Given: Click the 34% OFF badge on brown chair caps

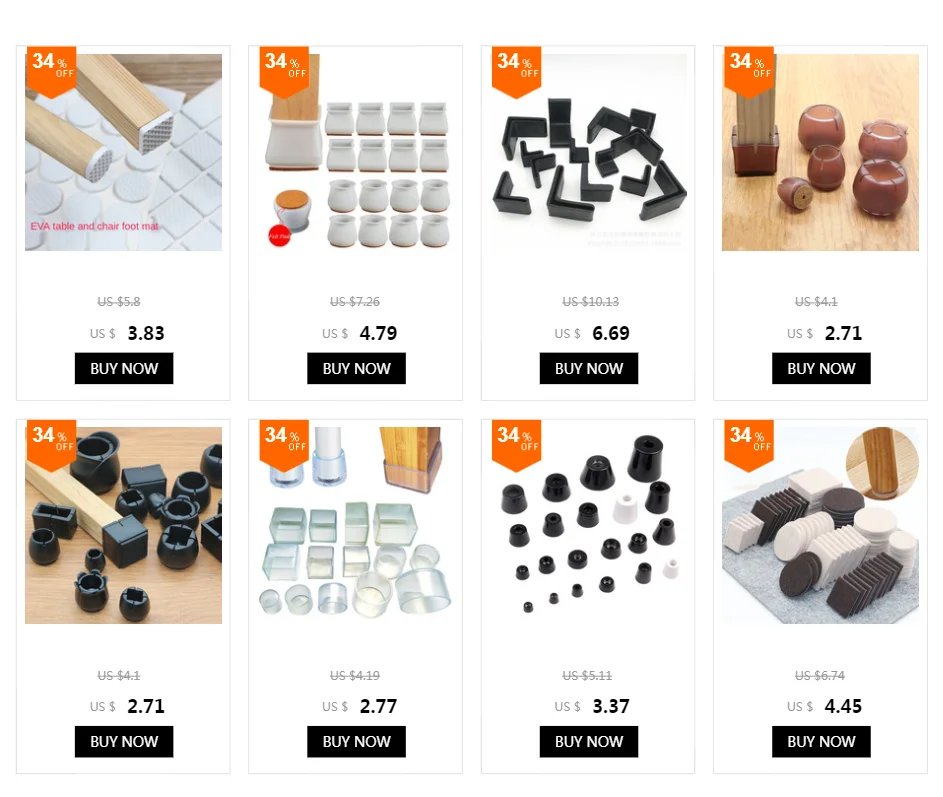Looking at the screenshot, I should 749,72.
